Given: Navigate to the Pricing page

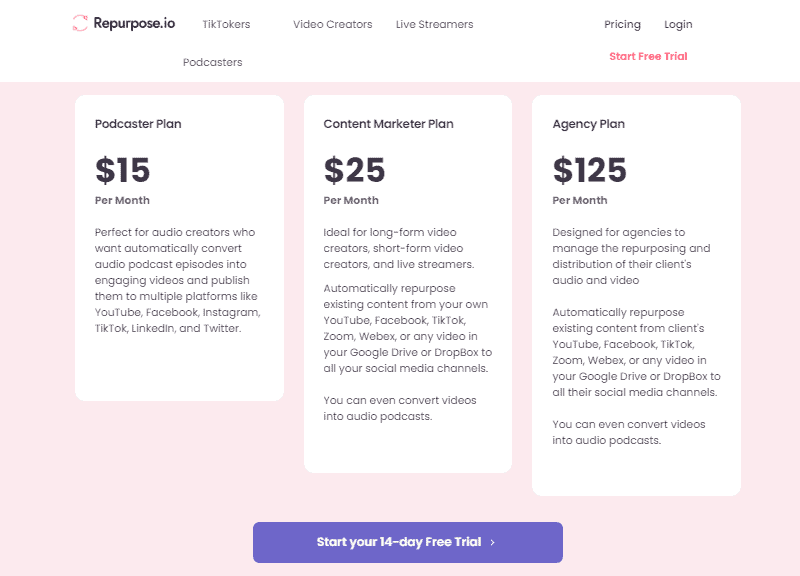Looking at the screenshot, I should pos(622,24).
